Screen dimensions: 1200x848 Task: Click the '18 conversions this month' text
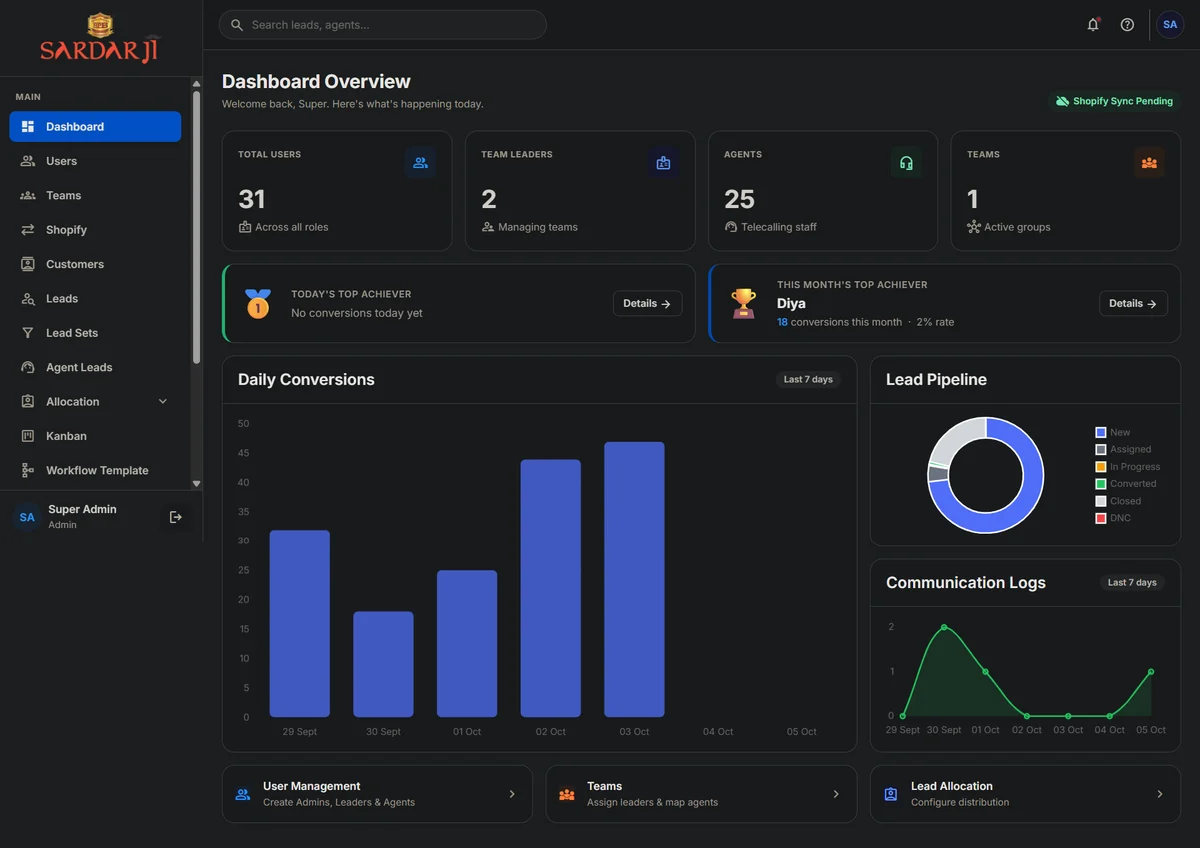[839, 322]
